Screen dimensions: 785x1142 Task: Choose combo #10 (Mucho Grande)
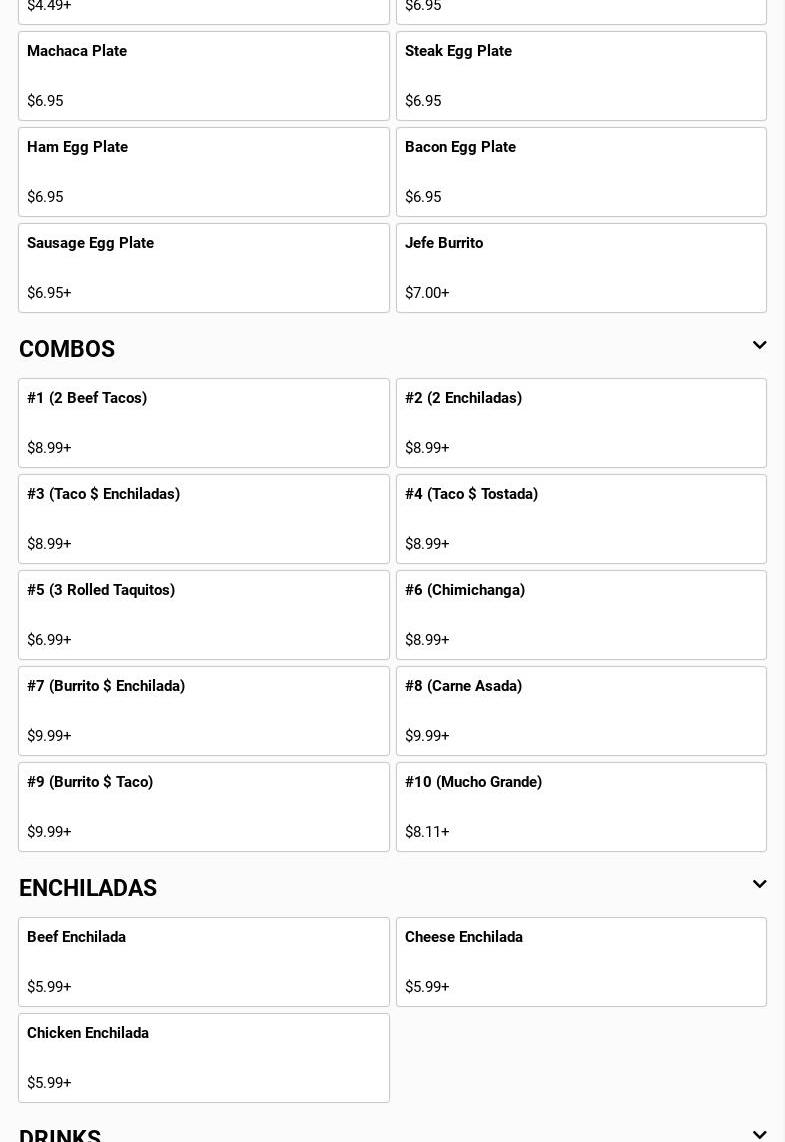point(581,807)
